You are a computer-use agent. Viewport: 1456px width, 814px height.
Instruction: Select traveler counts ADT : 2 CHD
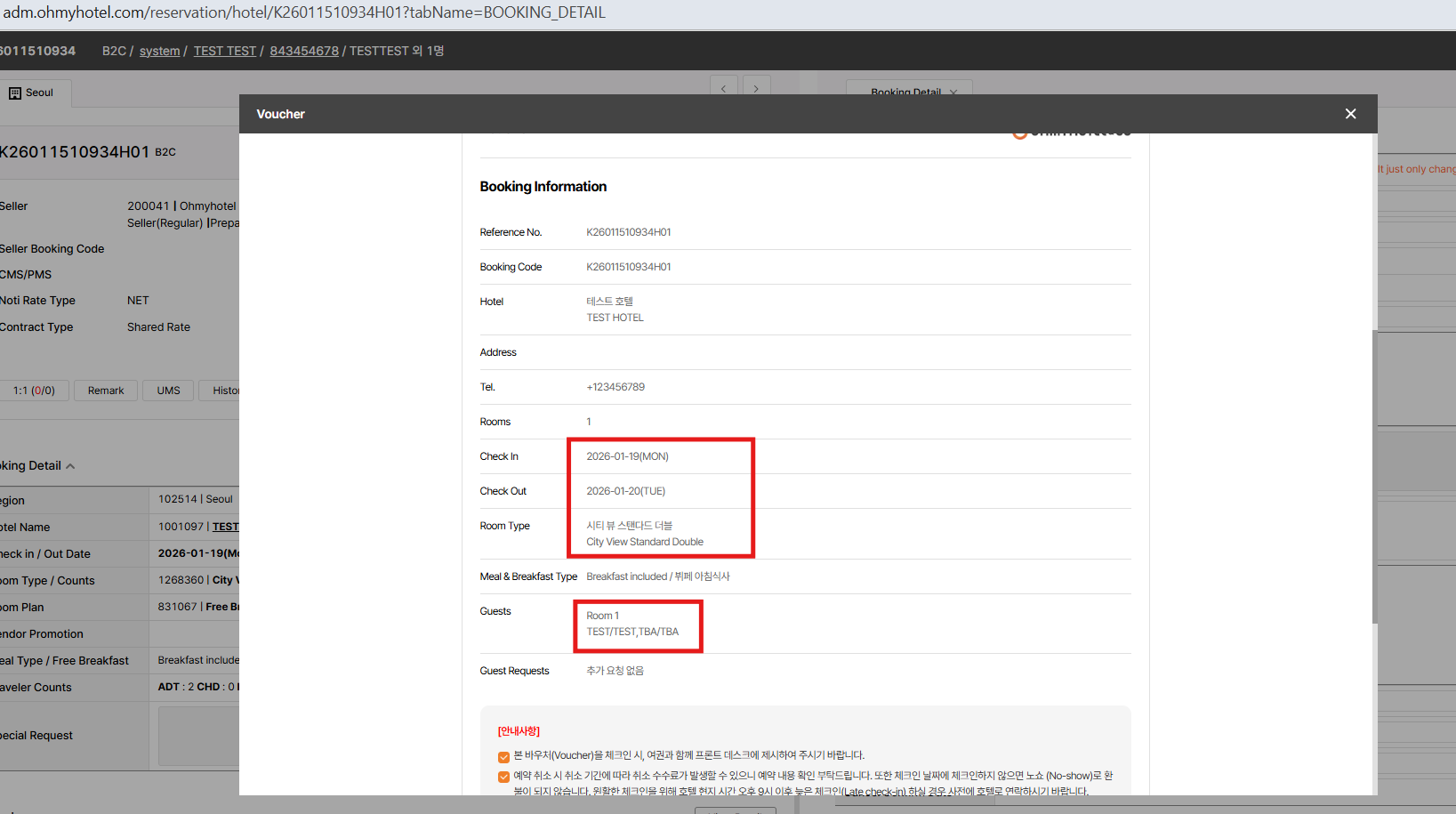[x=197, y=687]
